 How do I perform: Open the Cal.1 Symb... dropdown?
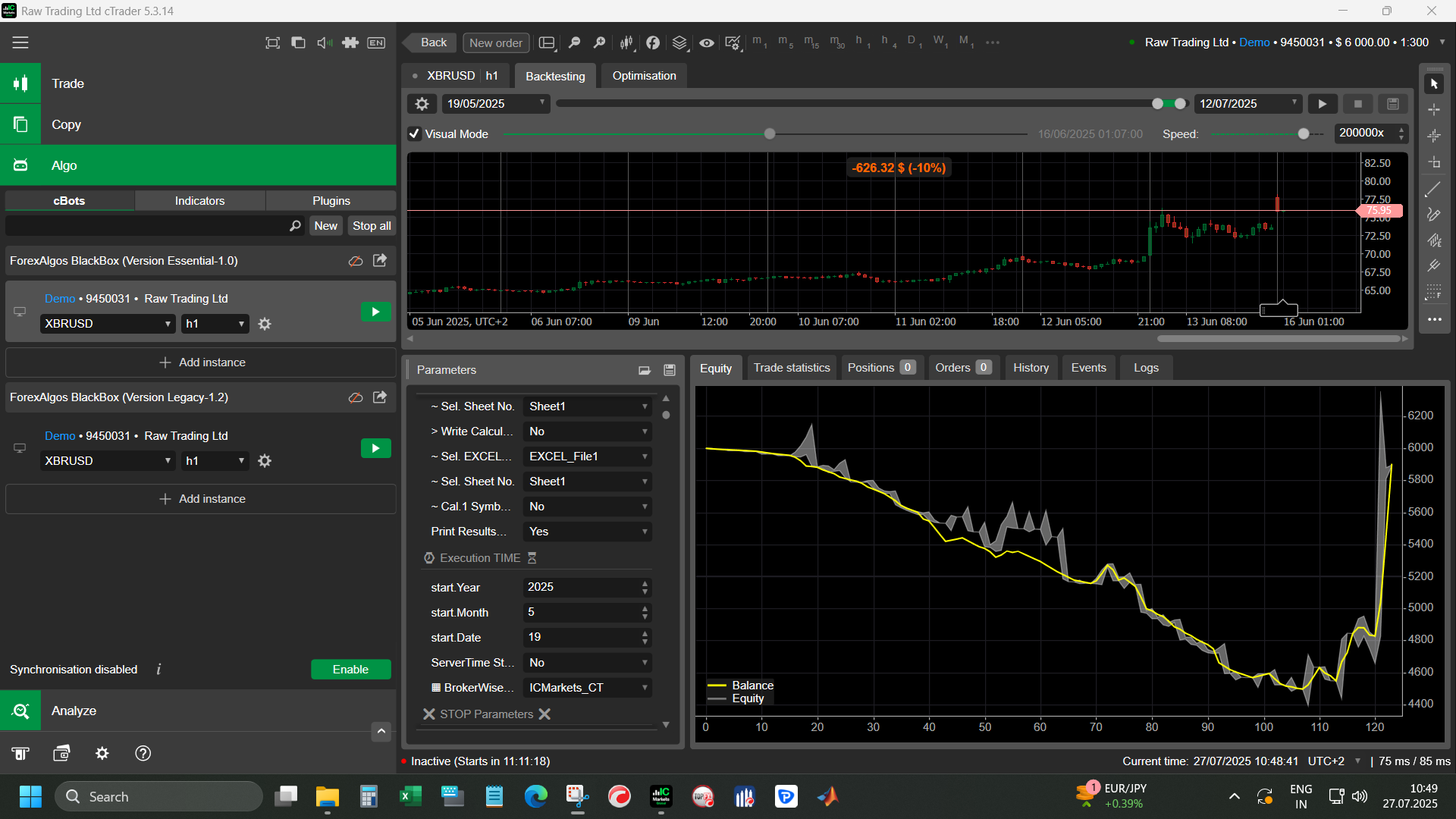click(x=588, y=507)
